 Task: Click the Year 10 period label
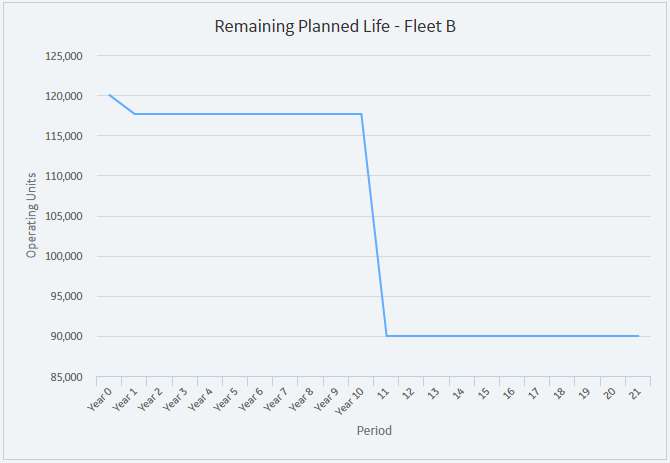(x=349, y=401)
